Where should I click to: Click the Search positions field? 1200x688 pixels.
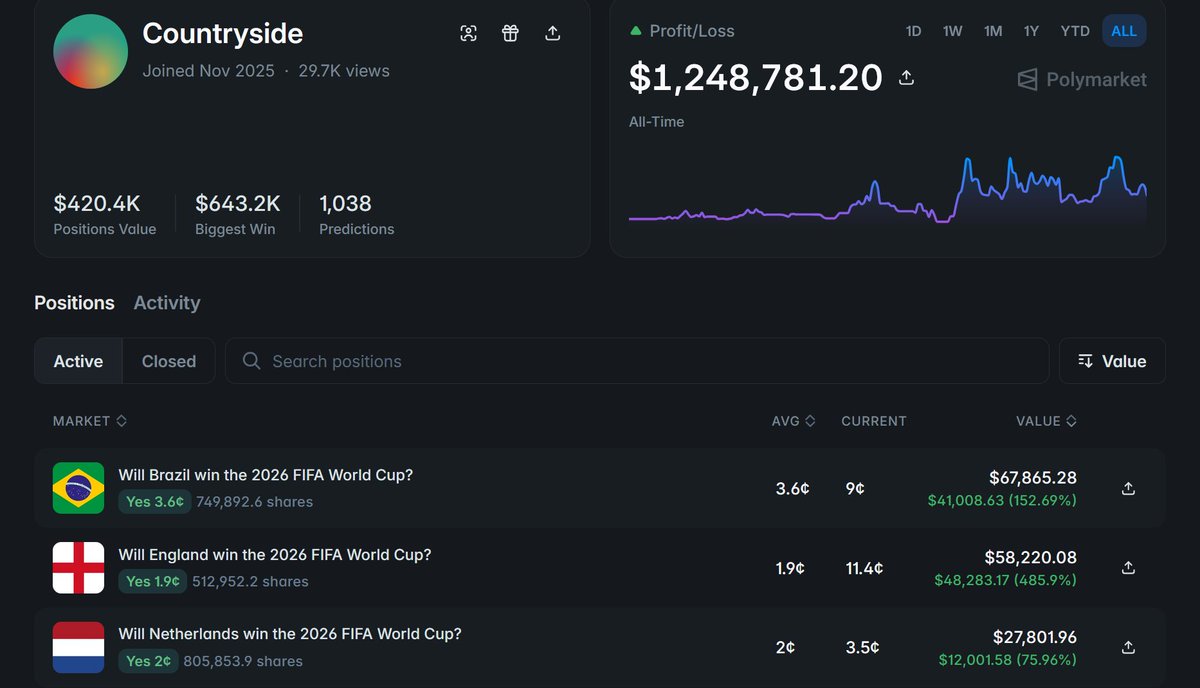637,361
